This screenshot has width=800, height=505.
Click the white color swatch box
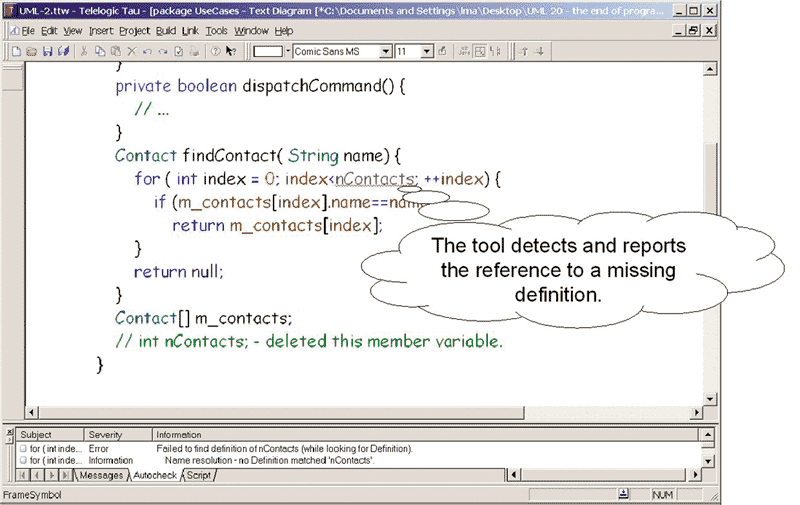point(267,51)
